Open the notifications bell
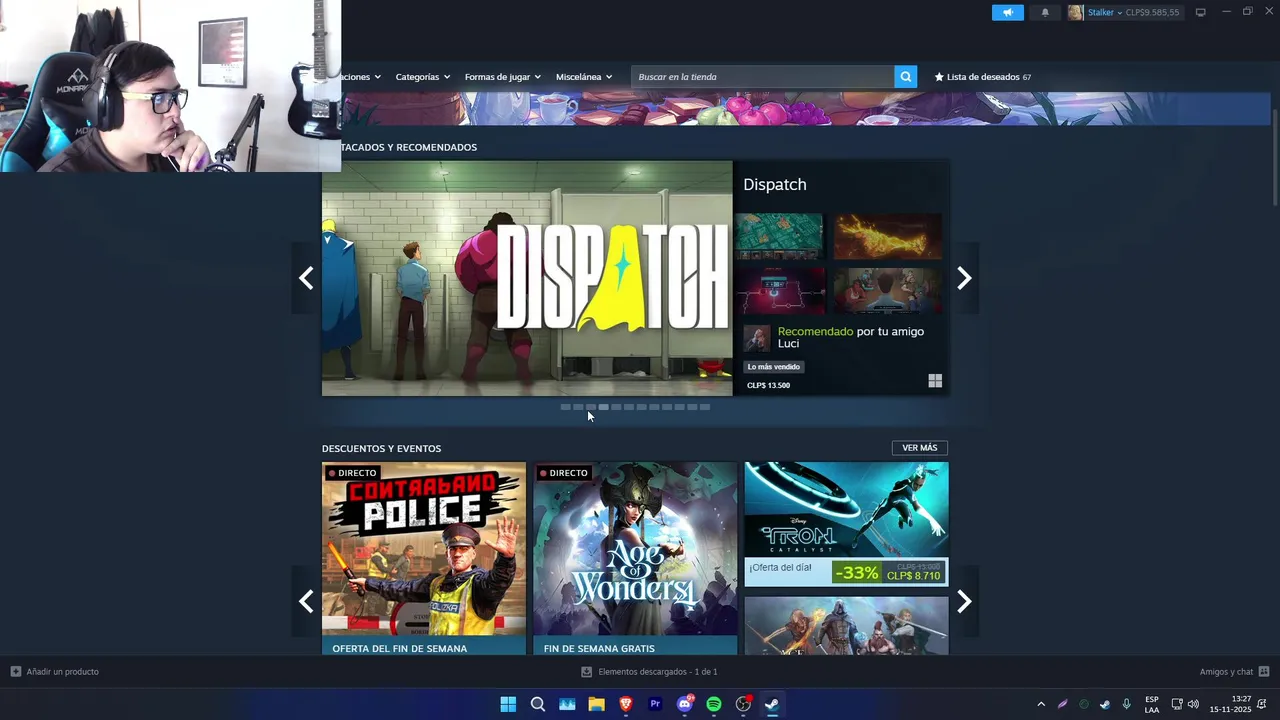This screenshot has height=720, width=1280. point(1045,12)
